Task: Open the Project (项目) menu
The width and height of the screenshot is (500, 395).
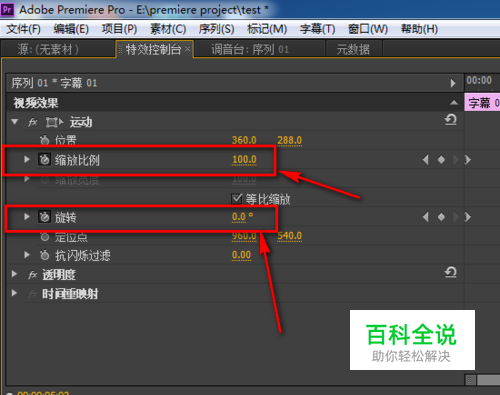Action: click(x=119, y=29)
